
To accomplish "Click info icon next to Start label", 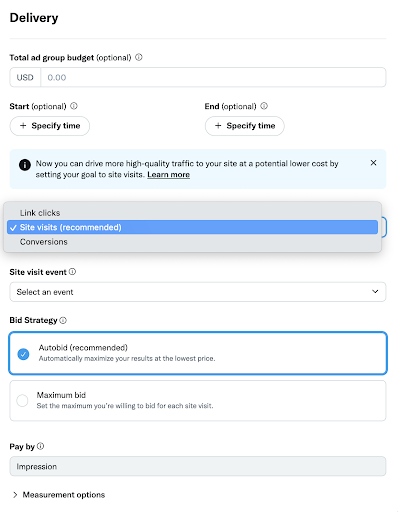I will (x=74, y=106).
